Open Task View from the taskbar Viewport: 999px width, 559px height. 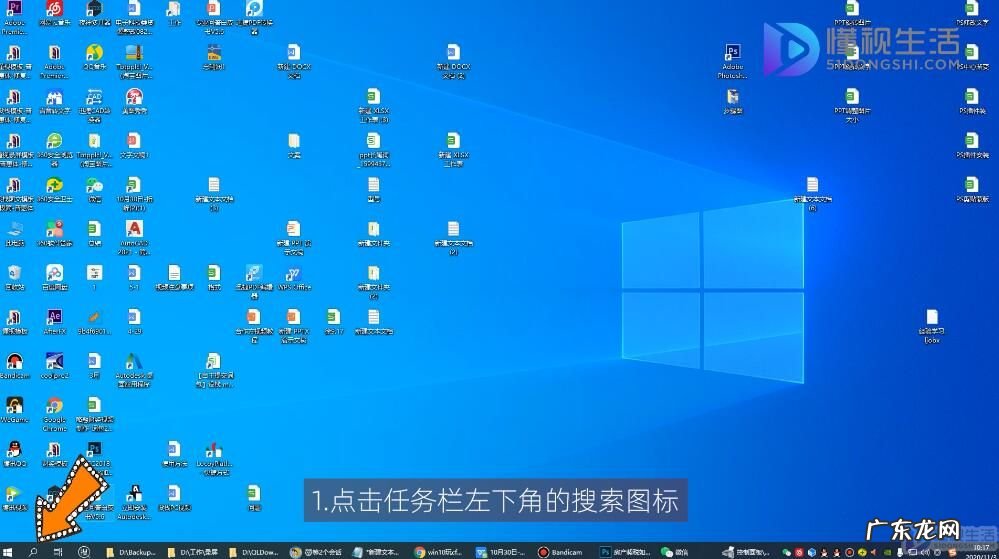coord(58,552)
